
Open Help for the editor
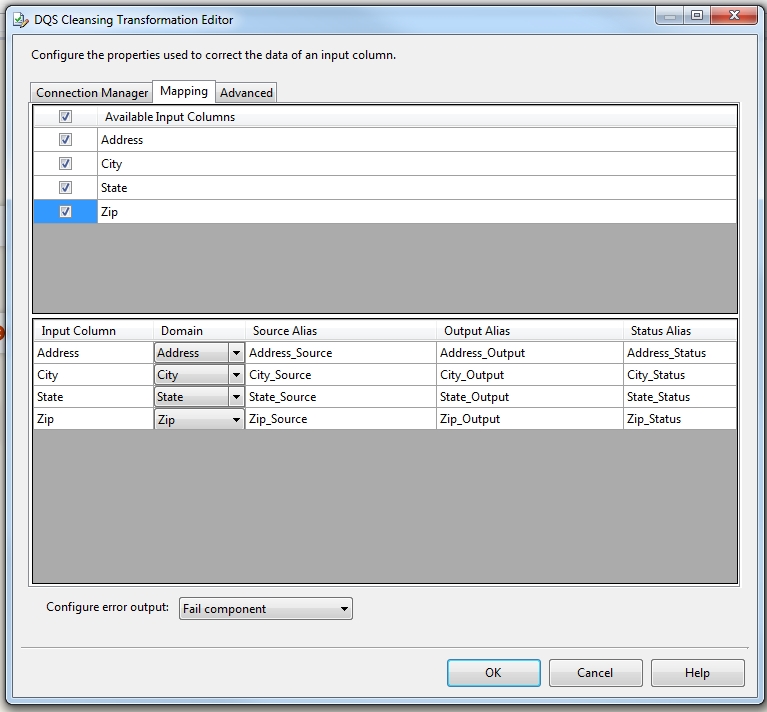pos(697,673)
